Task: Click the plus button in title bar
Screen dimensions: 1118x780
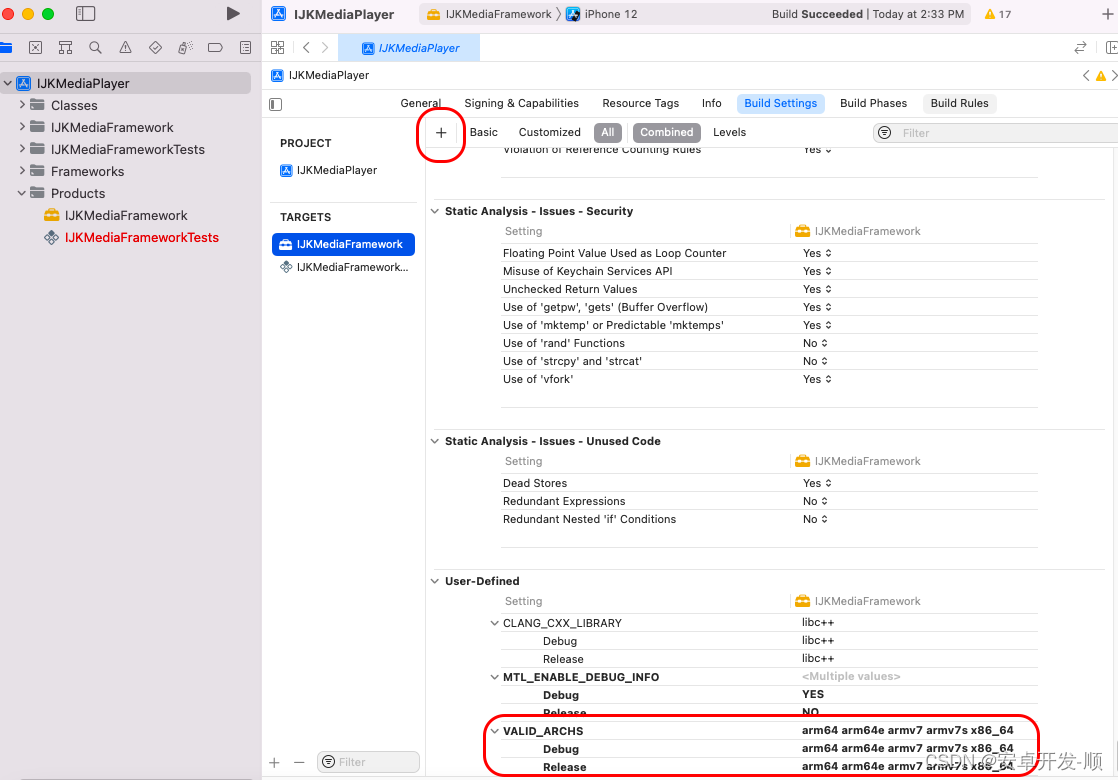Action: coord(1107,14)
